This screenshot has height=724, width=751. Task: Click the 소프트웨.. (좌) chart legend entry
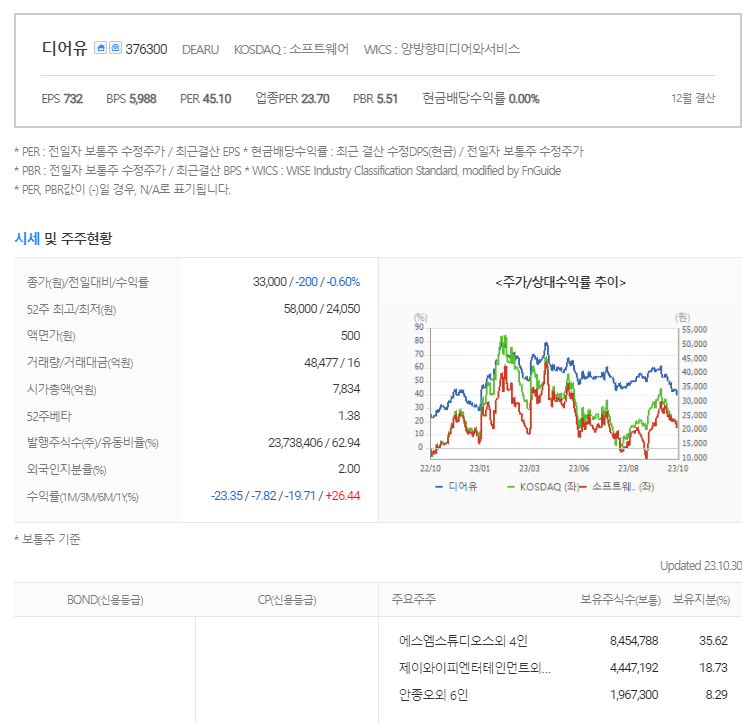(618, 486)
